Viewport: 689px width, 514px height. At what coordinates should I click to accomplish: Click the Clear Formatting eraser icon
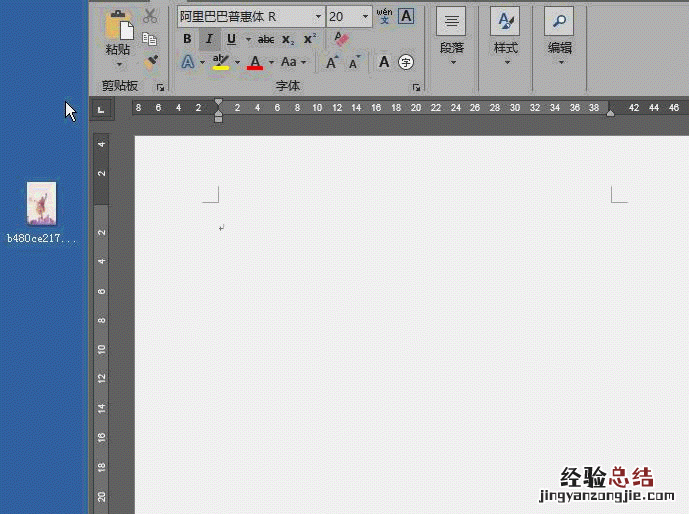[x=341, y=39]
